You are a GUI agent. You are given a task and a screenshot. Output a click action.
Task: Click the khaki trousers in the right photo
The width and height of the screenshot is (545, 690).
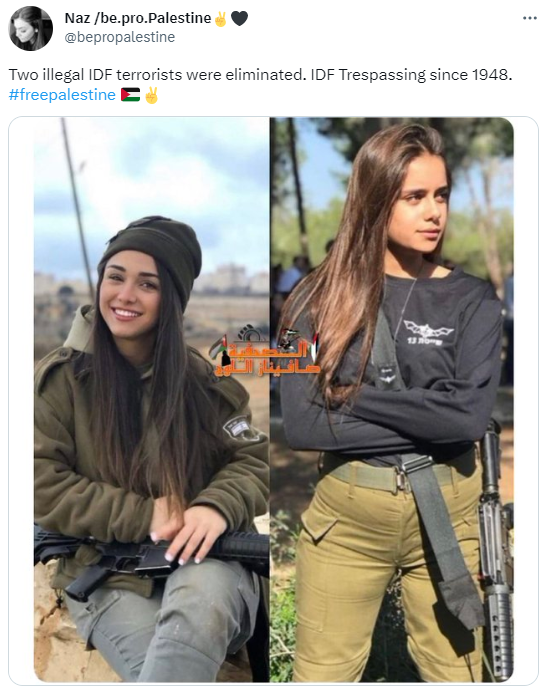(387, 576)
